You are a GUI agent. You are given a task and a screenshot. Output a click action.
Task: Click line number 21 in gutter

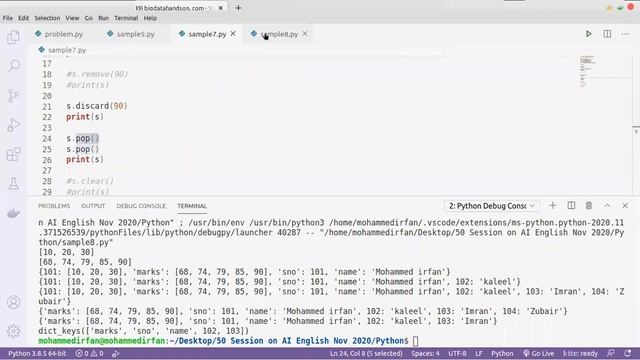tap(47, 107)
